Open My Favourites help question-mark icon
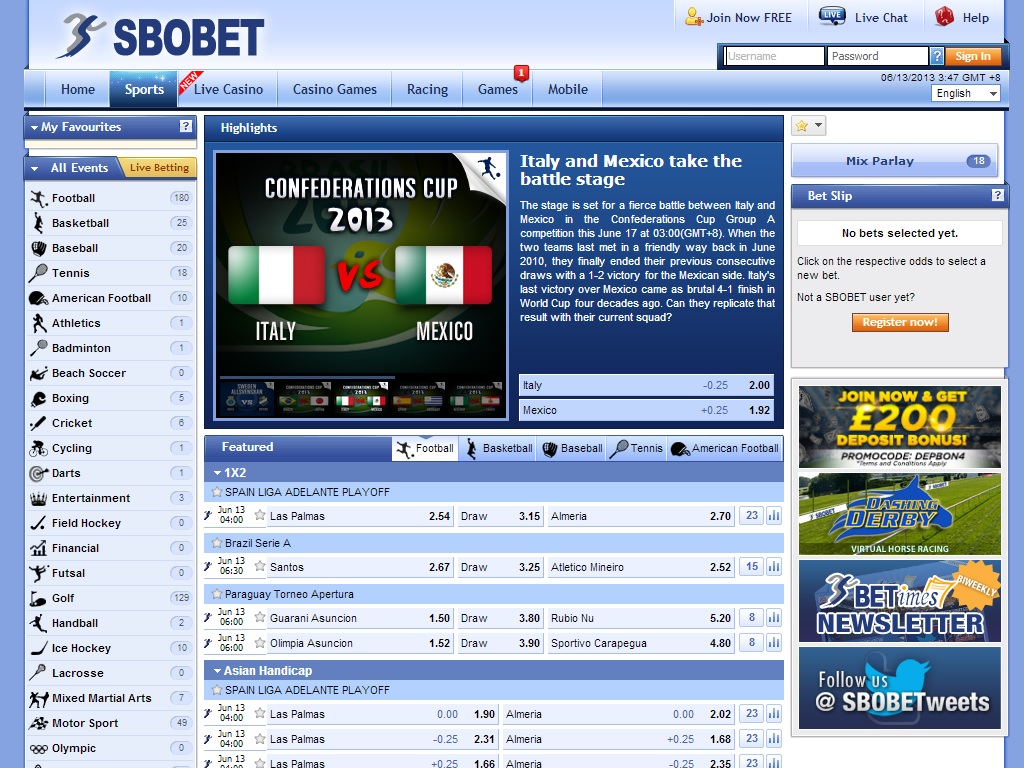1024x768 pixels. [186, 127]
